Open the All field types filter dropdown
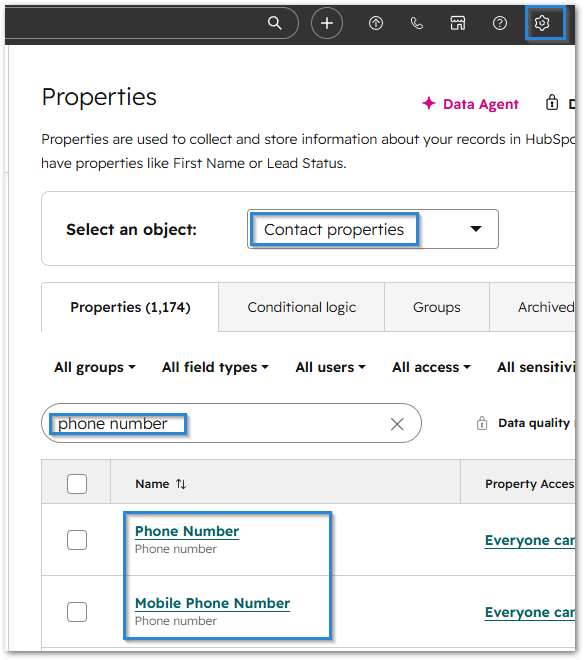Viewport: 584px width, 660px height. pos(215,367)
